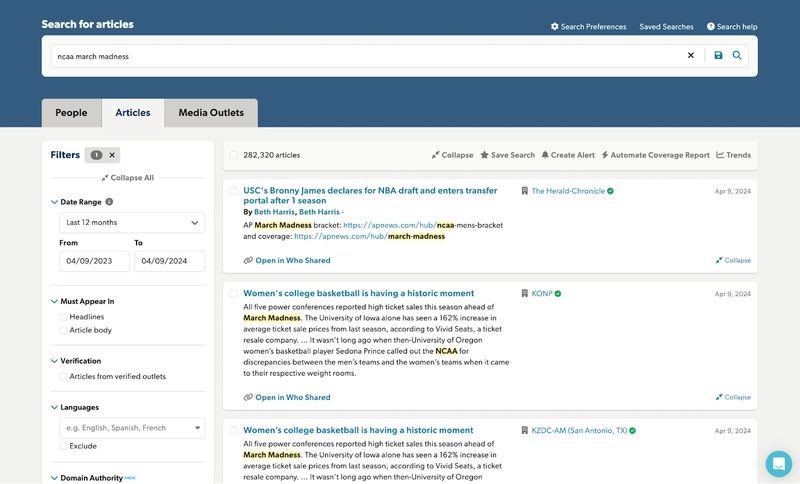Open Search help question icon

(x=711, y=27)
